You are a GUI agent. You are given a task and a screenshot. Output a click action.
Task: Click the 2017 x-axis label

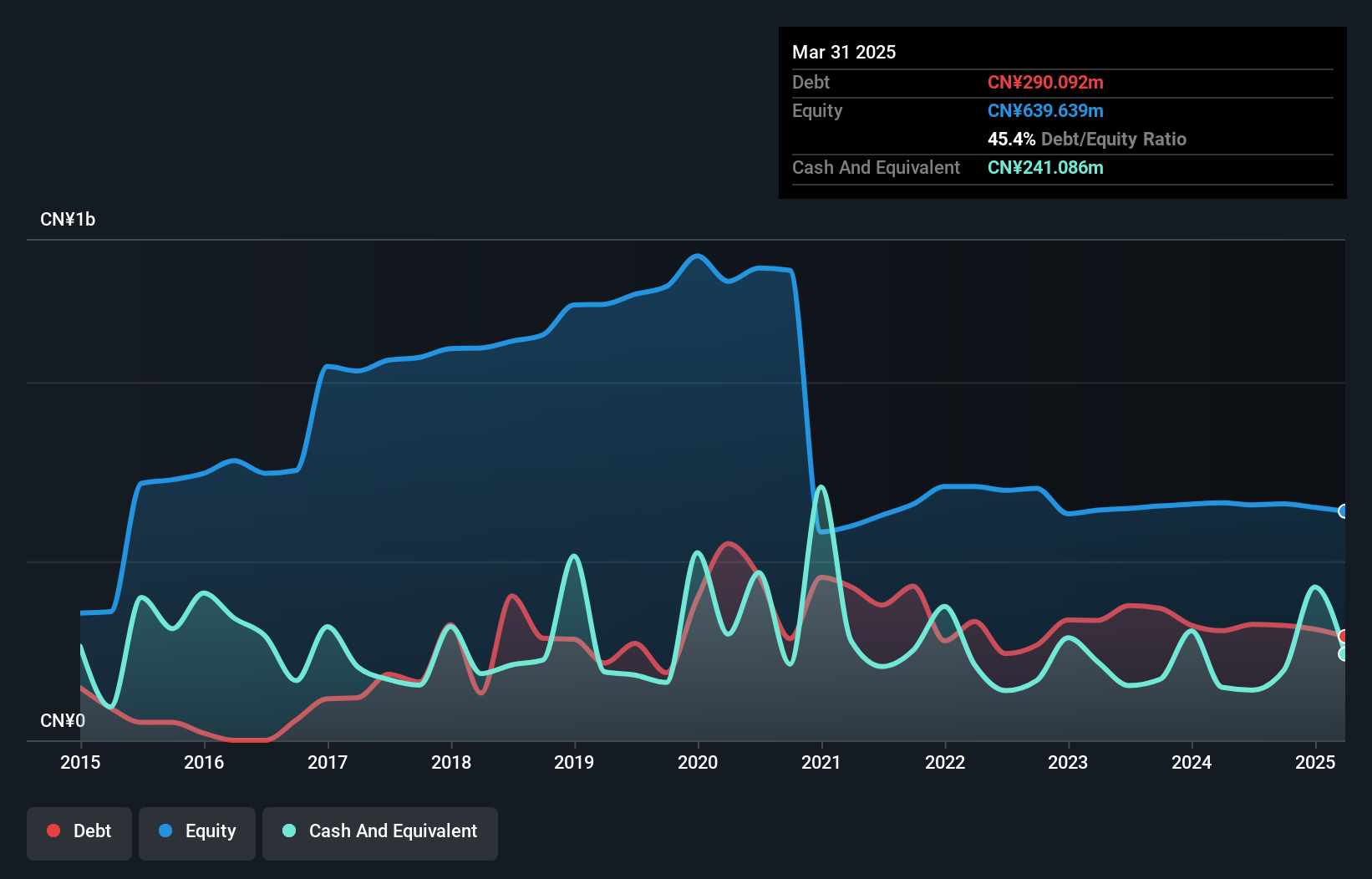pos(328,762)
